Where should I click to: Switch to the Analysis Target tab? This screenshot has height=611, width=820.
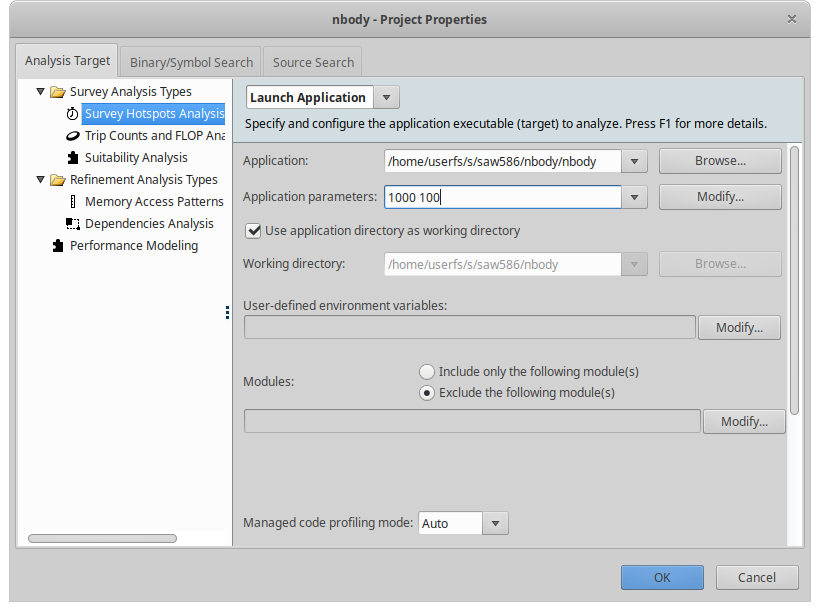pyautogui.click(x=67, y=61)
